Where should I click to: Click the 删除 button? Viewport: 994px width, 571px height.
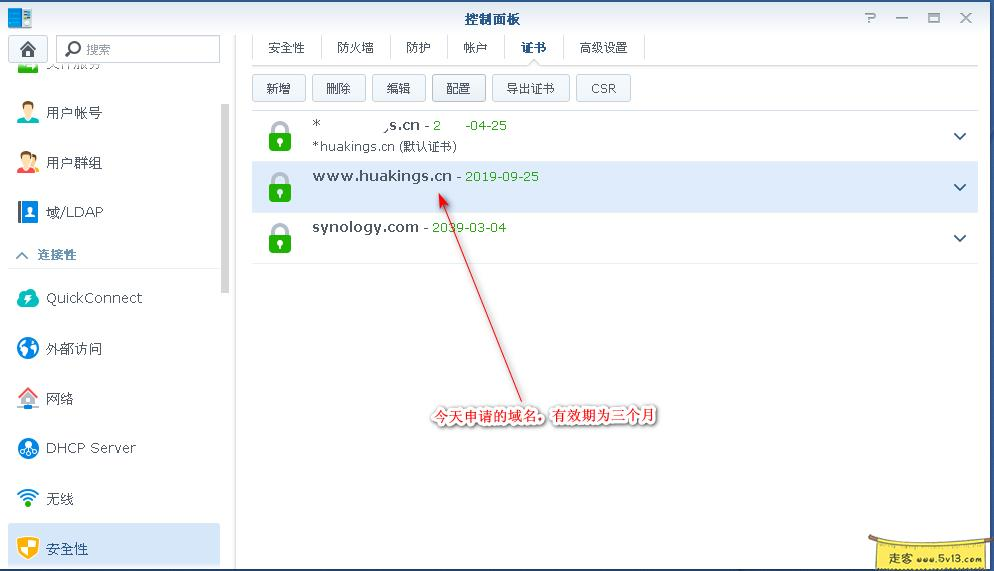click(x=339, y=88)
